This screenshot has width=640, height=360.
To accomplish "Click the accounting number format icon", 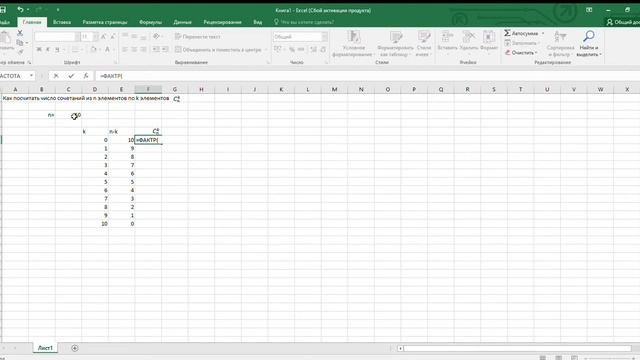I will 278,49.
